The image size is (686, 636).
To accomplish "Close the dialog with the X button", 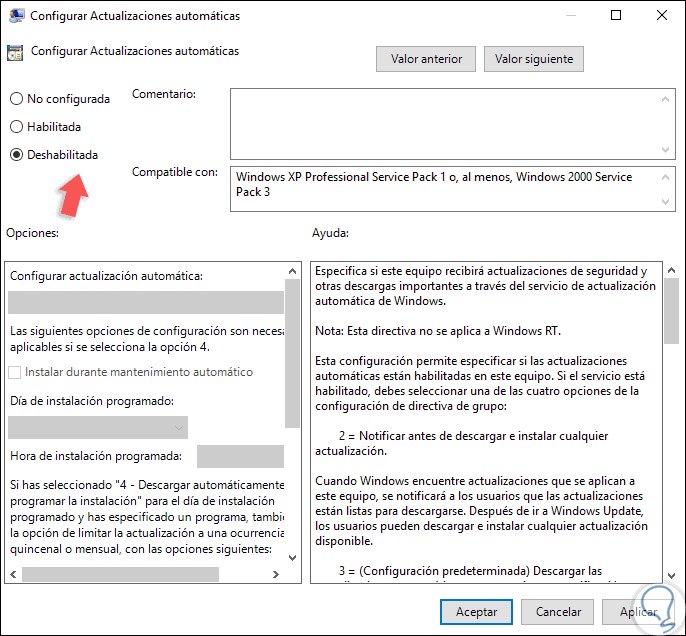I will tap(662, 15).
